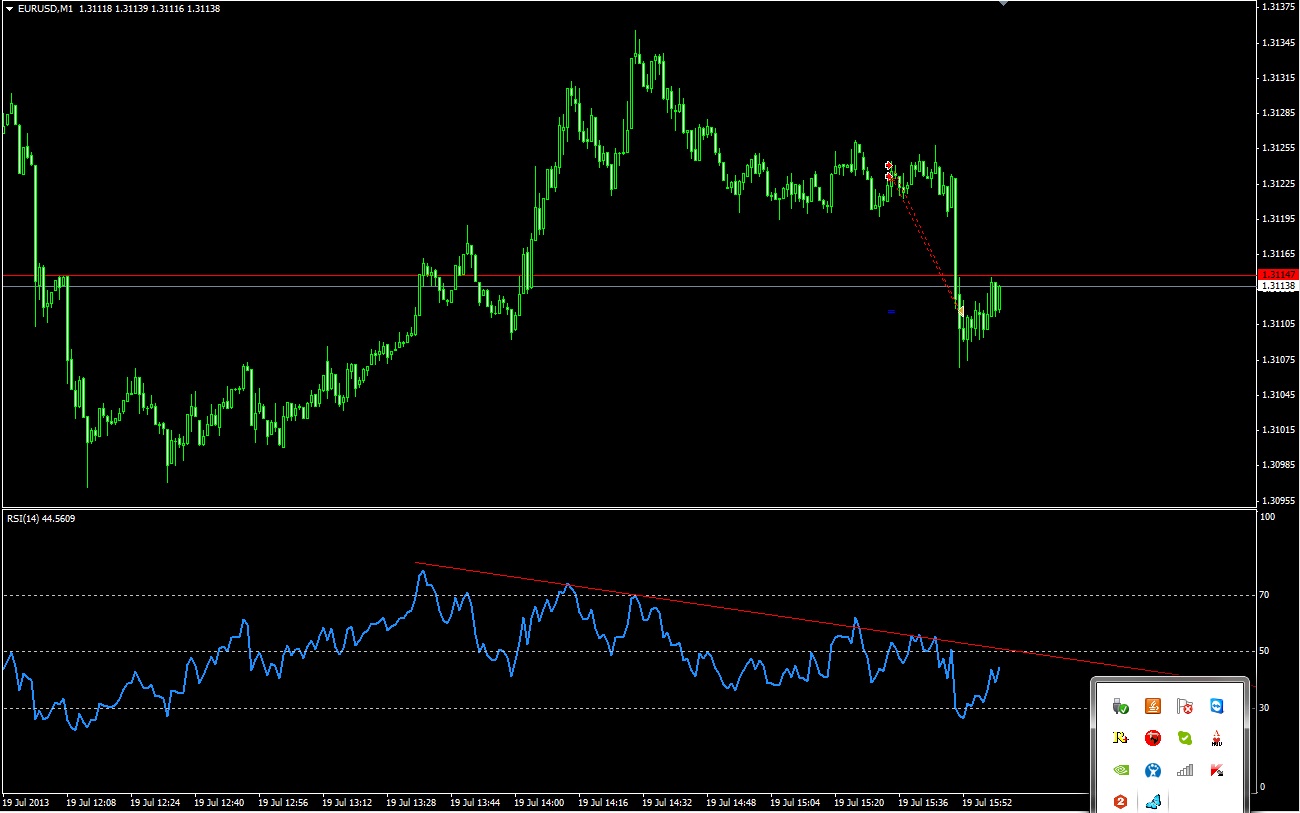Screen dimensions: 1300x813
Task: Open the green Skype status tray icon
Action: point(1185,739)
